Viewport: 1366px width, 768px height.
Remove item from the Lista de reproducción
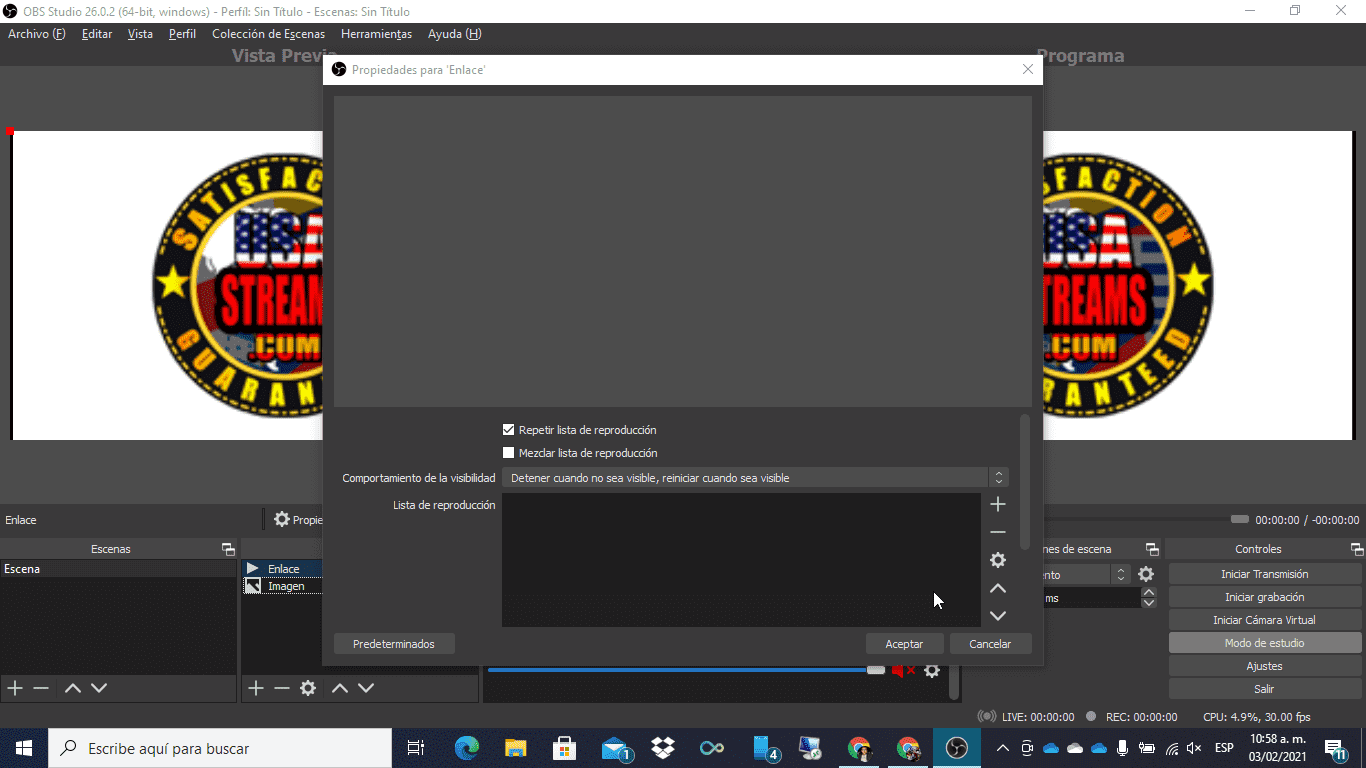tap(997, 532)
